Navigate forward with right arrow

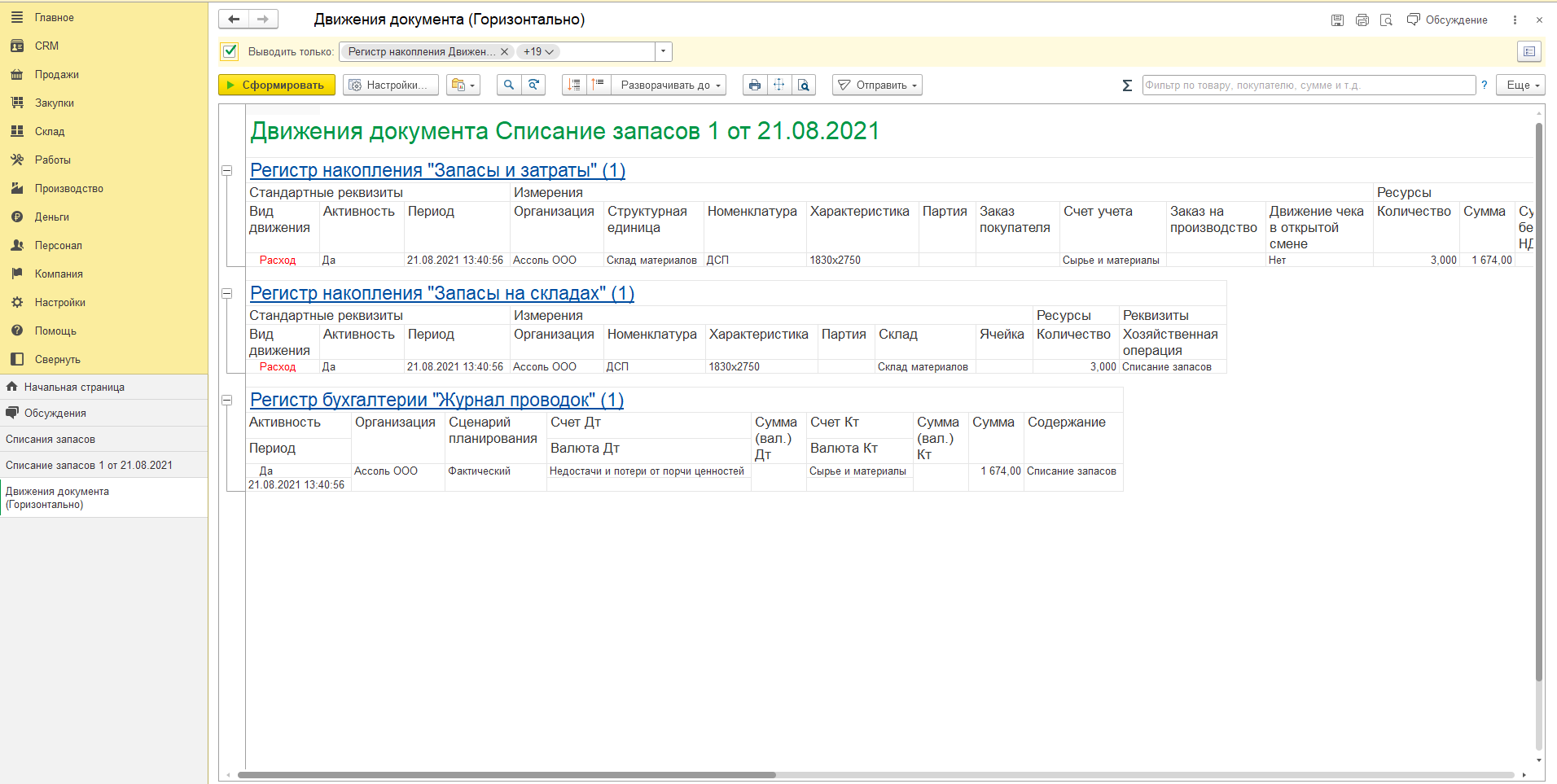263,19
